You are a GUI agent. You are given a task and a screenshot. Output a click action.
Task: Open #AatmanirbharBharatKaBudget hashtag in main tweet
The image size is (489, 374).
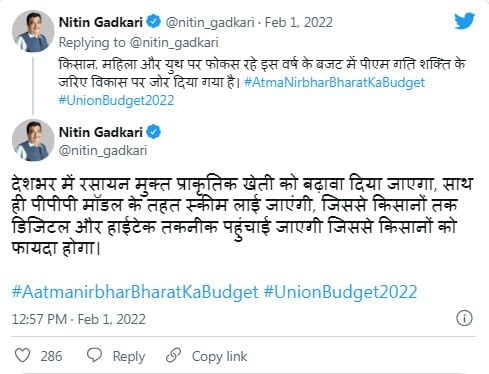pyautogui.click(x=135, y=292)
